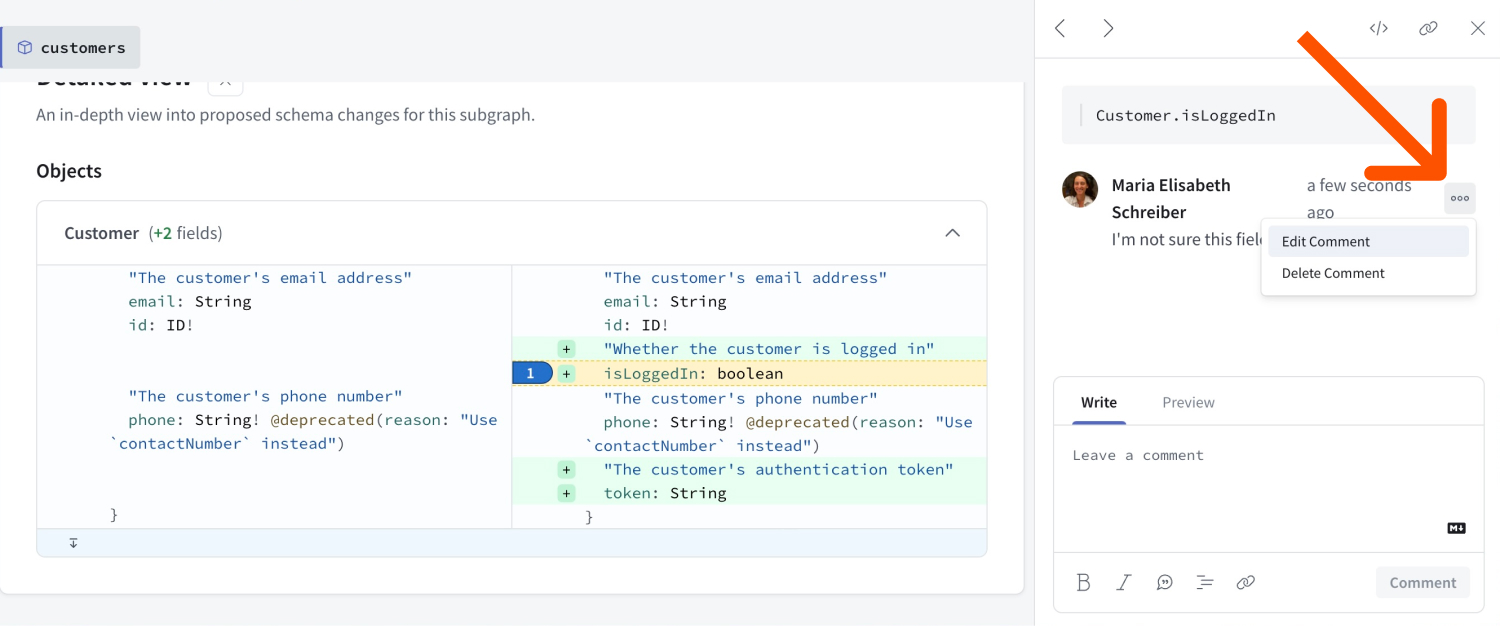The width and height of the screenshot is (1500, 626).
Task: Select the isLoggedIn comment marker numbered 1
Action: tap(531, 372)
